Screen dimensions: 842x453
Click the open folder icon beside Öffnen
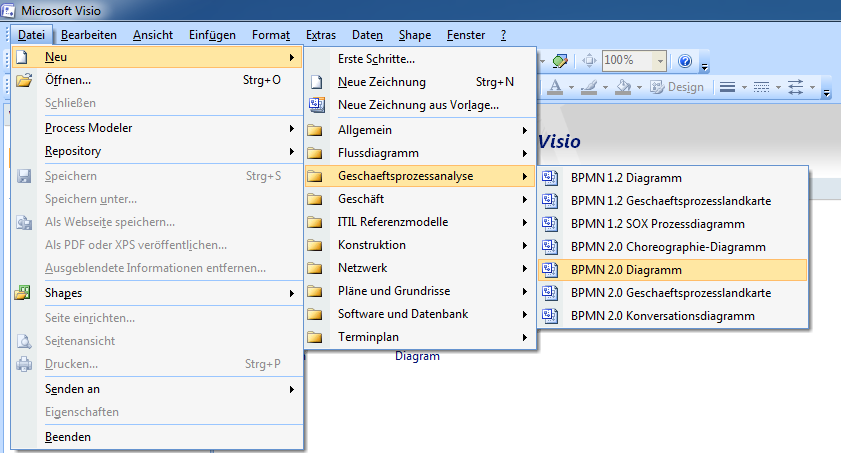(x=24, y=81)
